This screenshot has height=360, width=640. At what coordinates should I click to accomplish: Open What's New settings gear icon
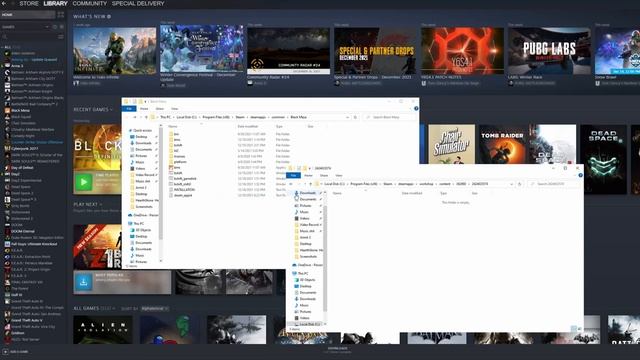pos(109,17)
